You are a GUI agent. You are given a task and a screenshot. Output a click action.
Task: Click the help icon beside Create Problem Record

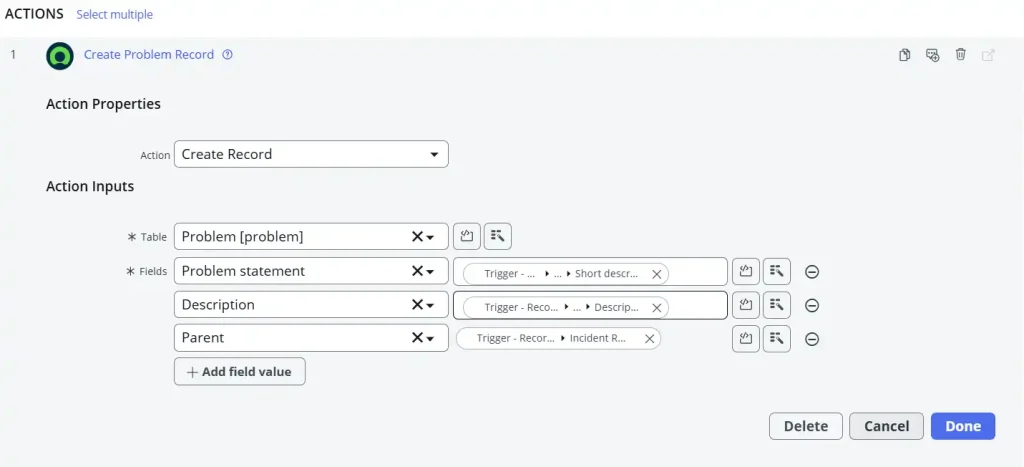(x=227, y=55)
